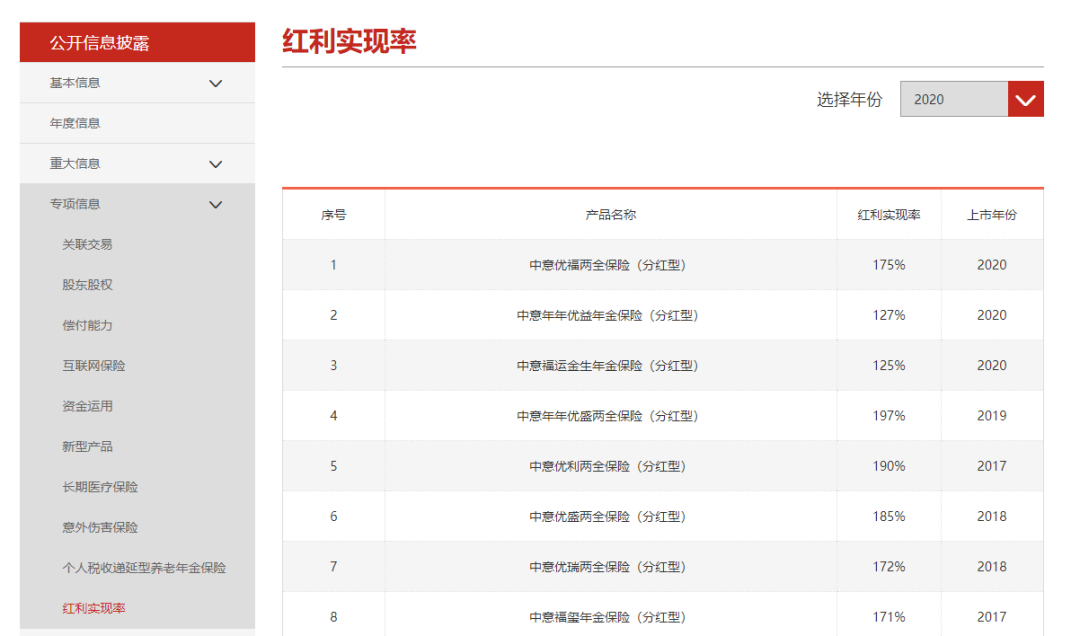This screenshot has width=1080, height=636.
Task: Click the 175% dividend rate cell
Action: (889, 265)
